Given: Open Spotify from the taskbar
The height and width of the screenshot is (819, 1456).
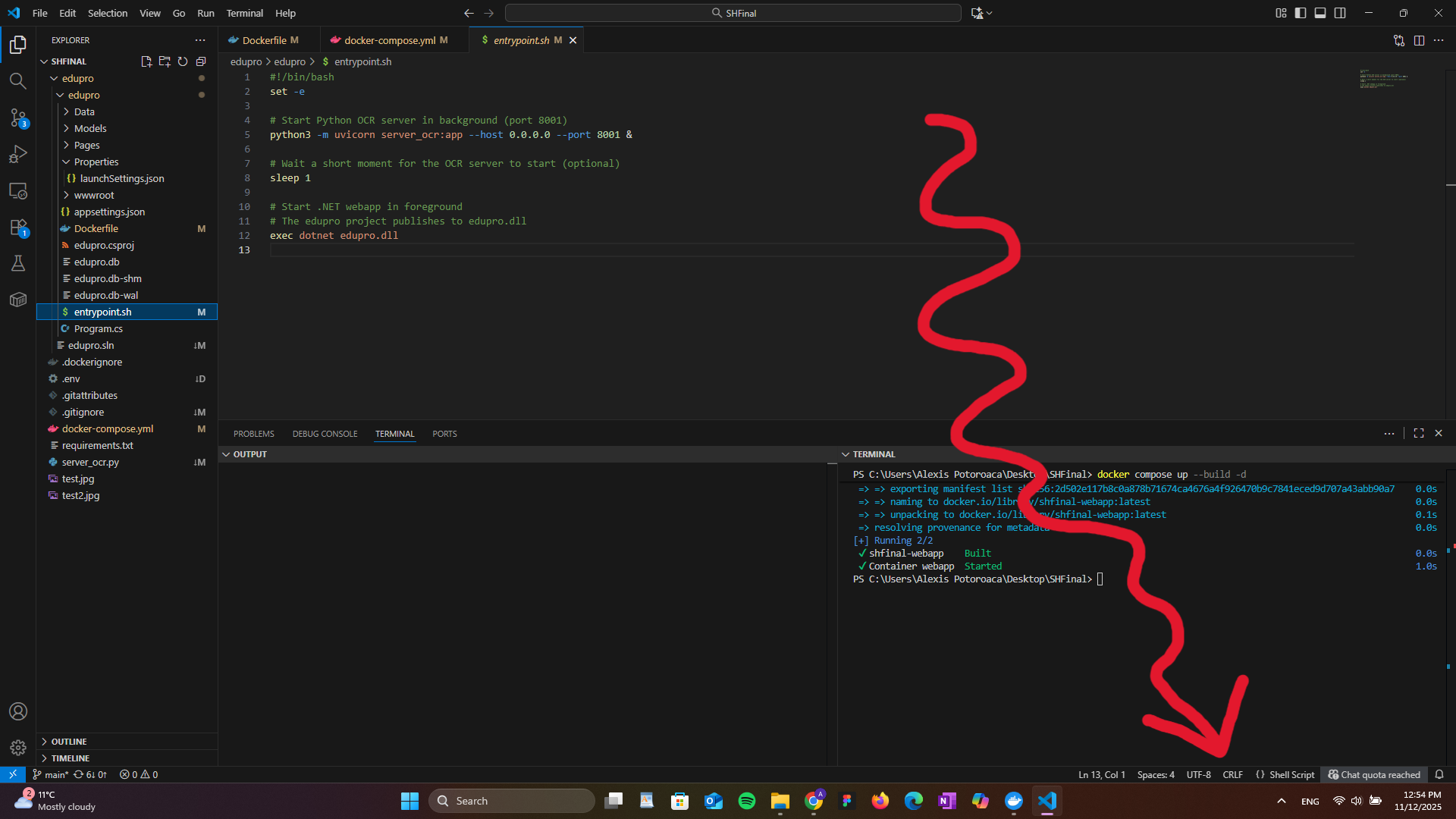Looking at the screenshot, I should (x=746, y=801).
